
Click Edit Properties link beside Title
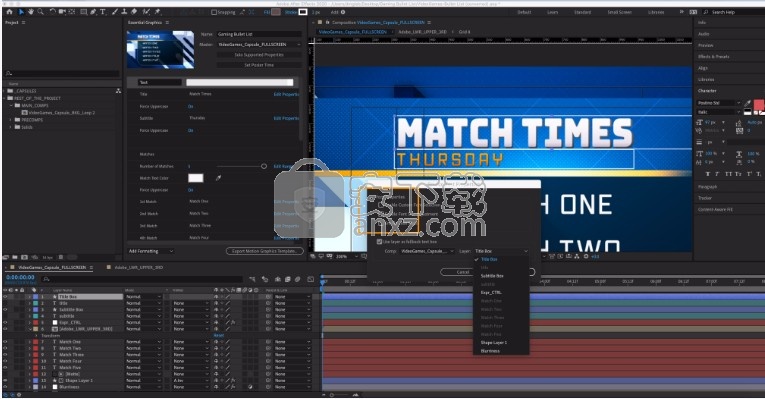coord(286,94)
